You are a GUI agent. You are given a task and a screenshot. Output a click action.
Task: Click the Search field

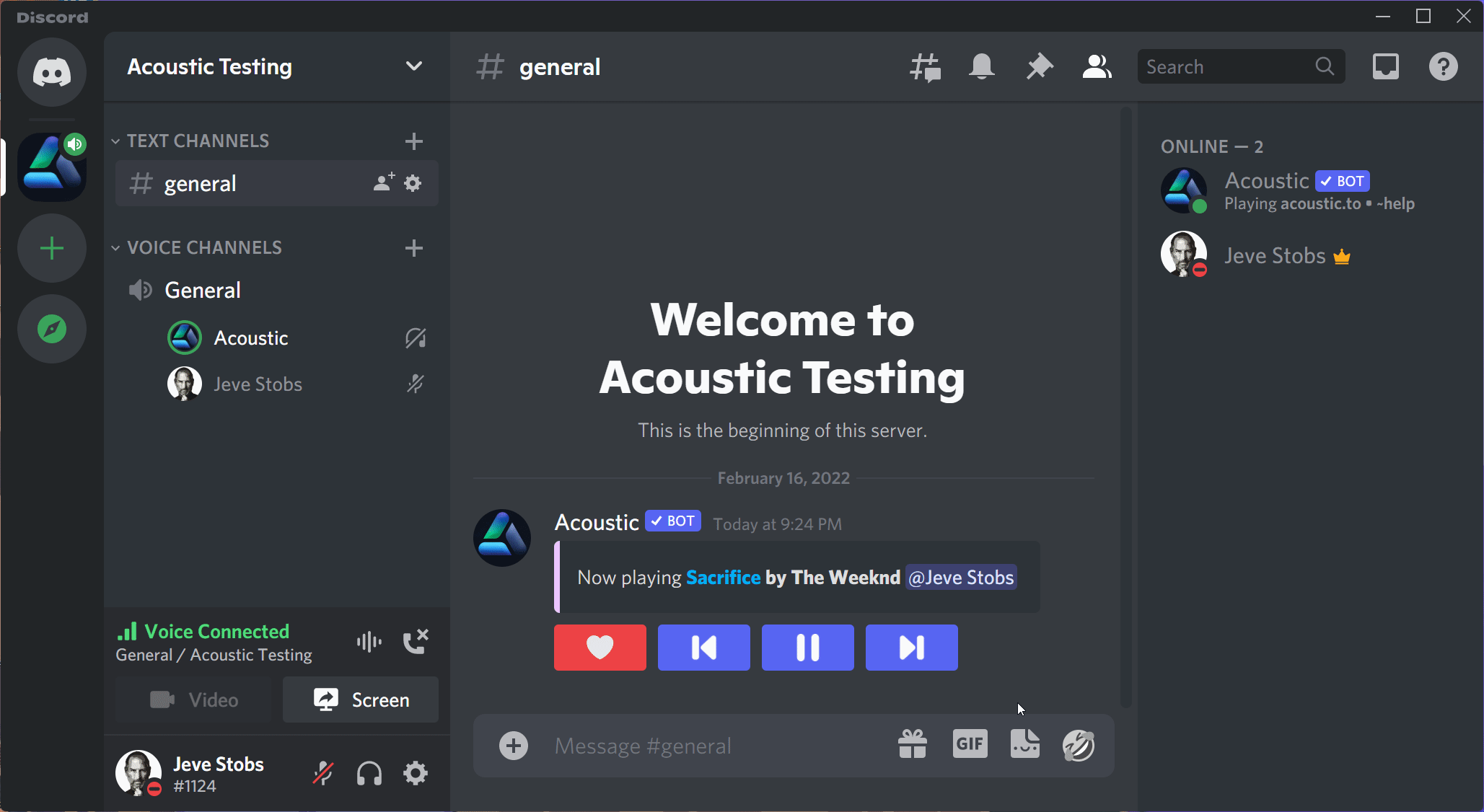pos(1241,66)
